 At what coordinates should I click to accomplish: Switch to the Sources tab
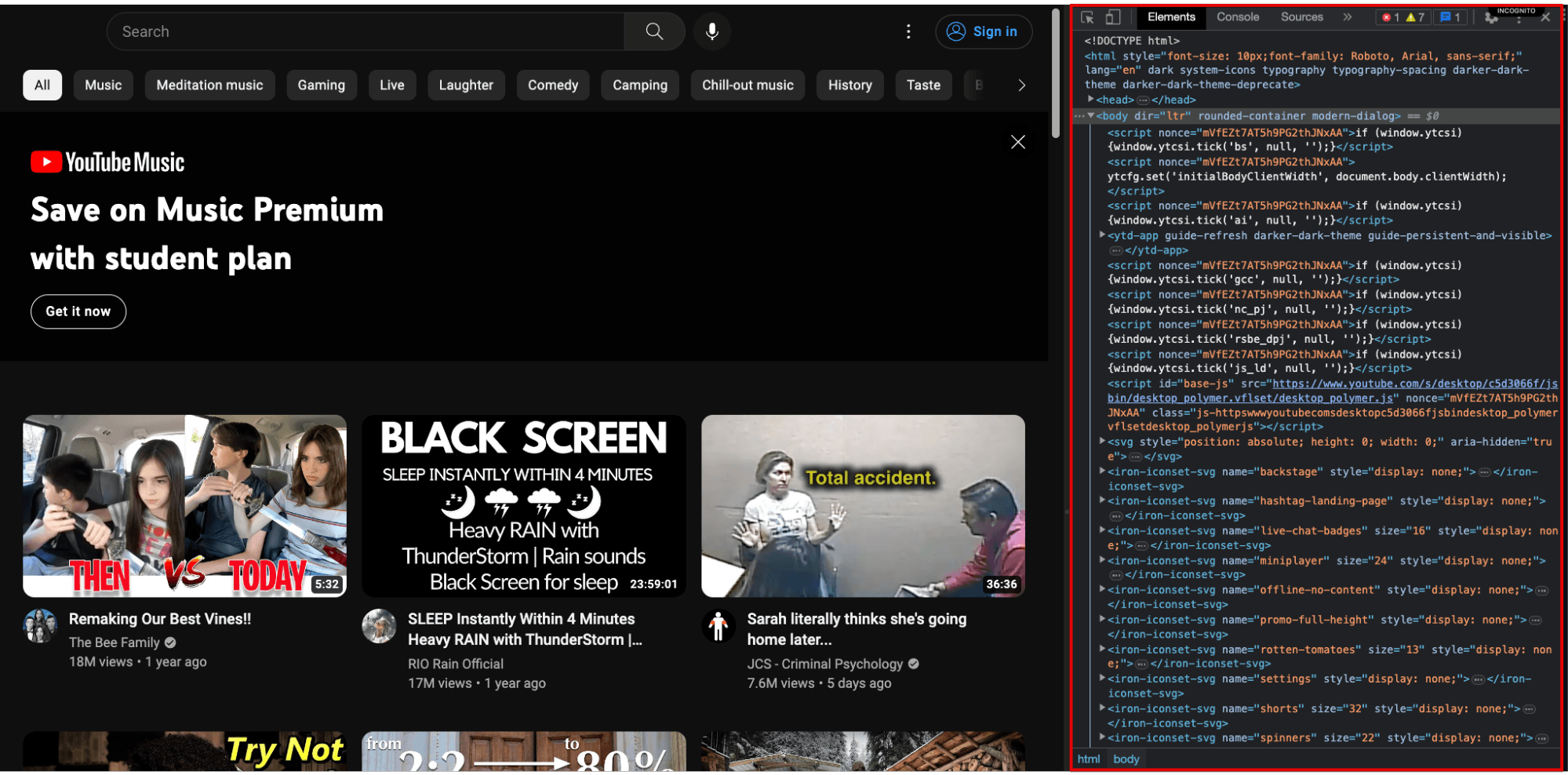(1302, 17)
